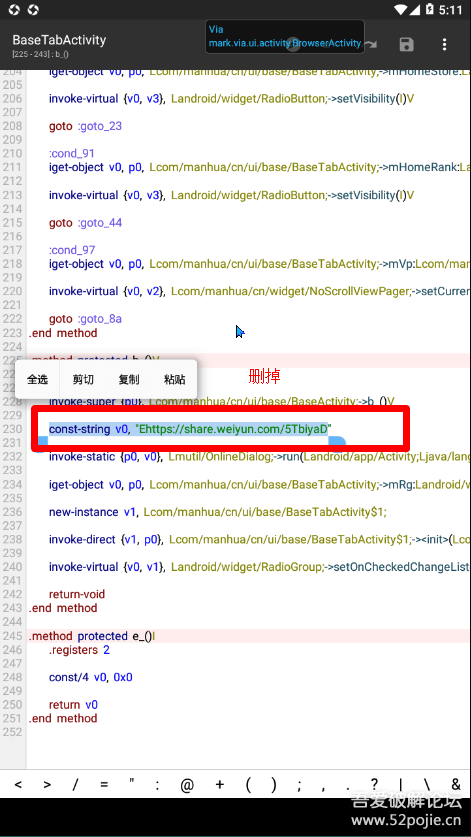The height and width of the screenshot is (837, 471).
Task: Insert the @ symbol from the shortcut bar
Action: pos(187,784)
